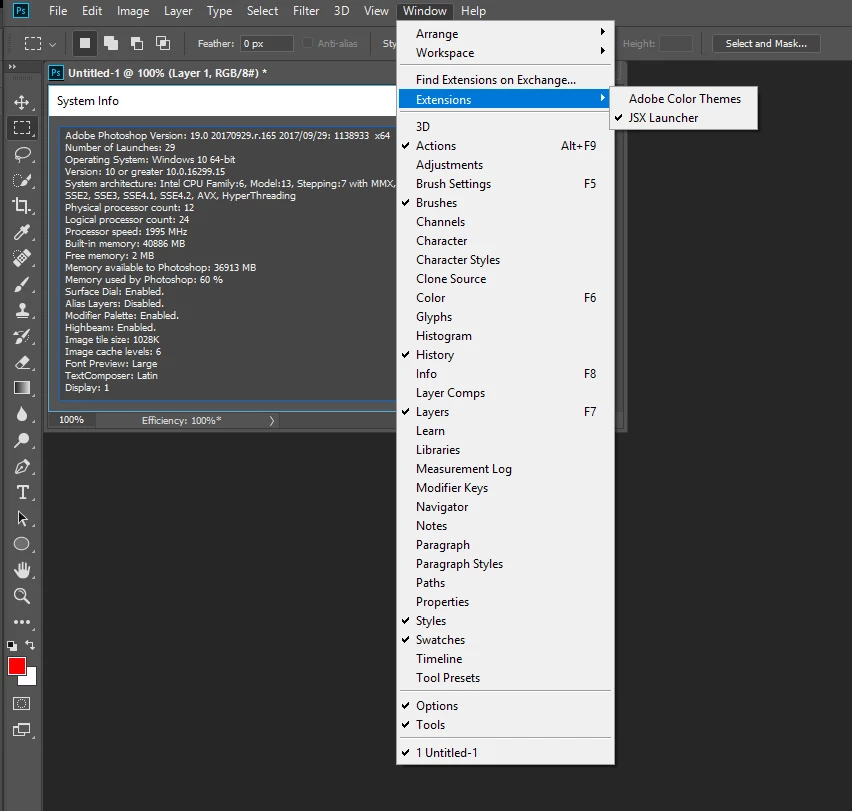Select the Move tool
This screenshot has height=811, width=852.
(22, 102)
